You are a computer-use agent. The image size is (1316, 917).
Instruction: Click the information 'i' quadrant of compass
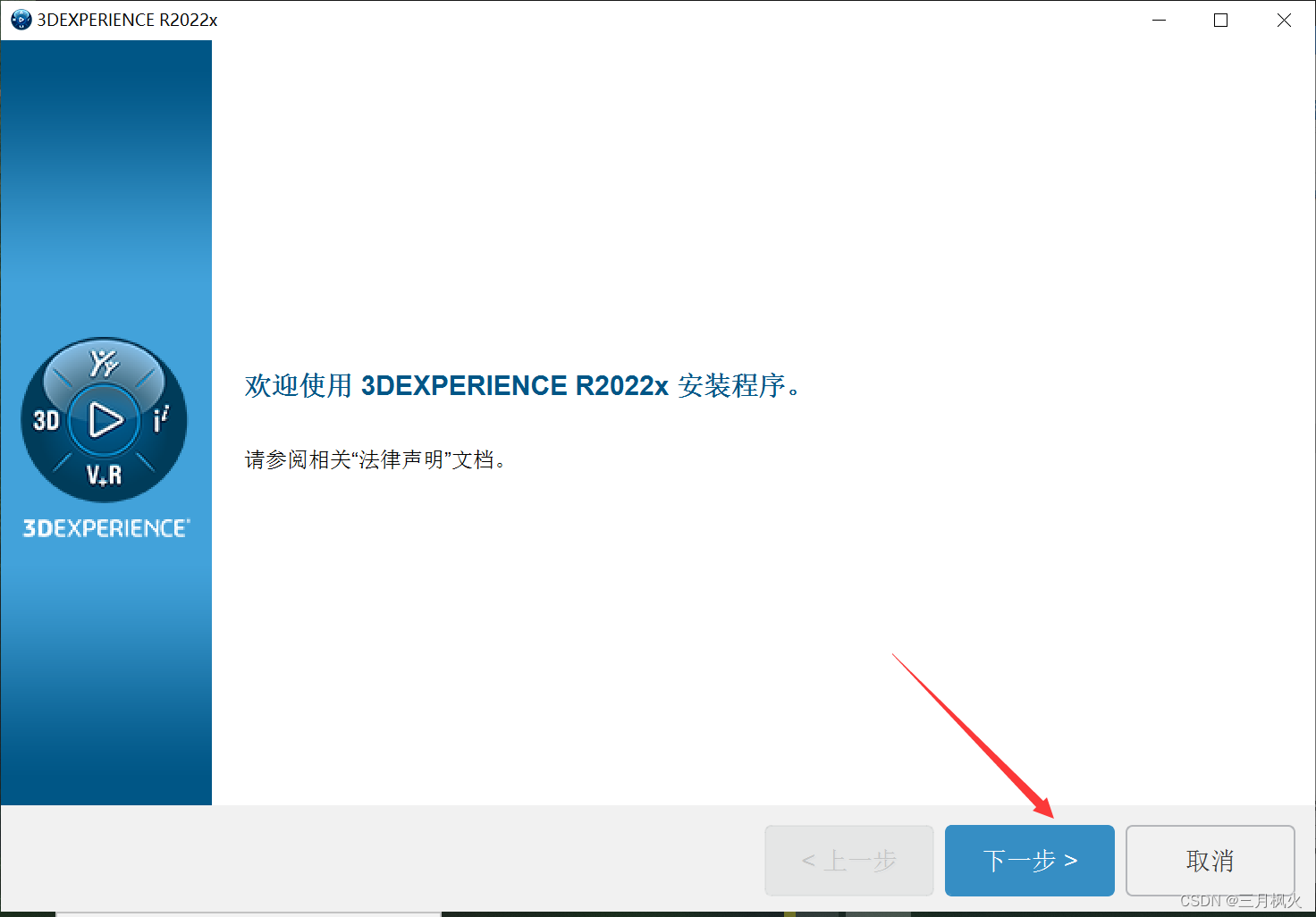pyautogui.click(x=161, y=419)
